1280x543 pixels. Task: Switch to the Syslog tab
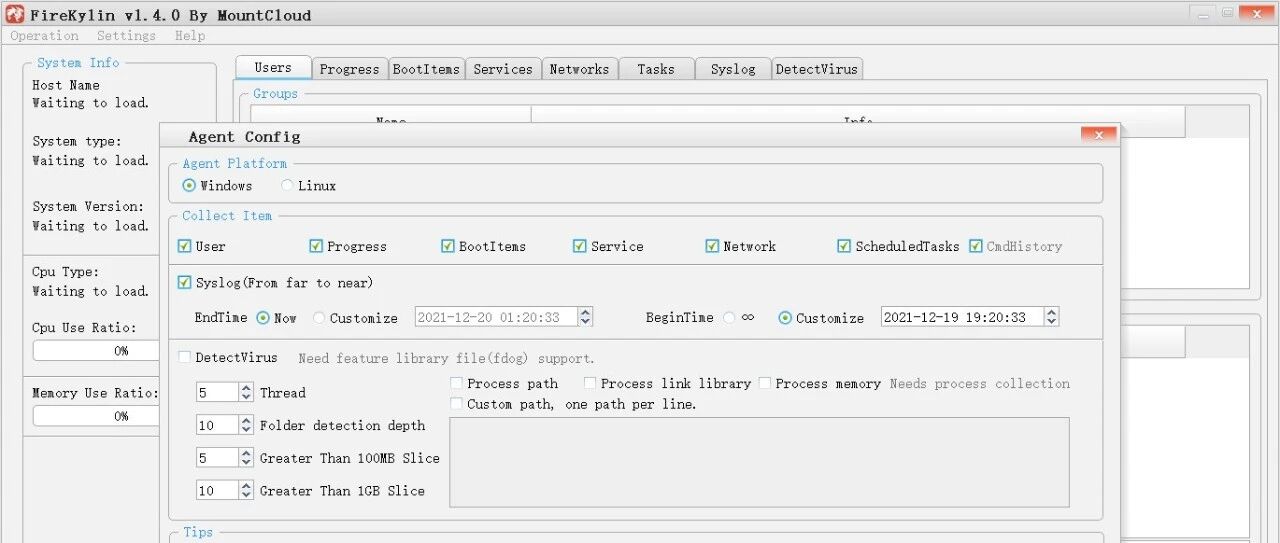pyautogui.click(x=733, y=69)
